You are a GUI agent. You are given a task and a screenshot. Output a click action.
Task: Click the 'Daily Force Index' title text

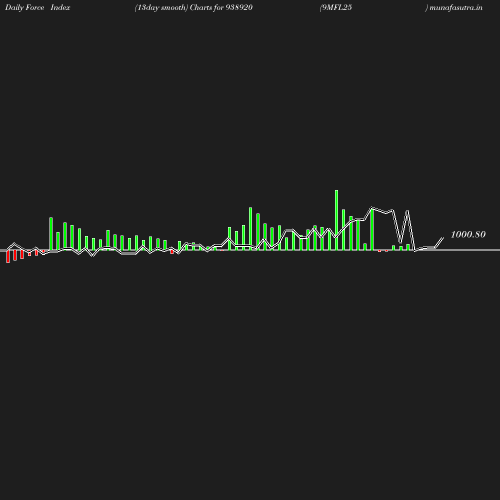(38, 7)
